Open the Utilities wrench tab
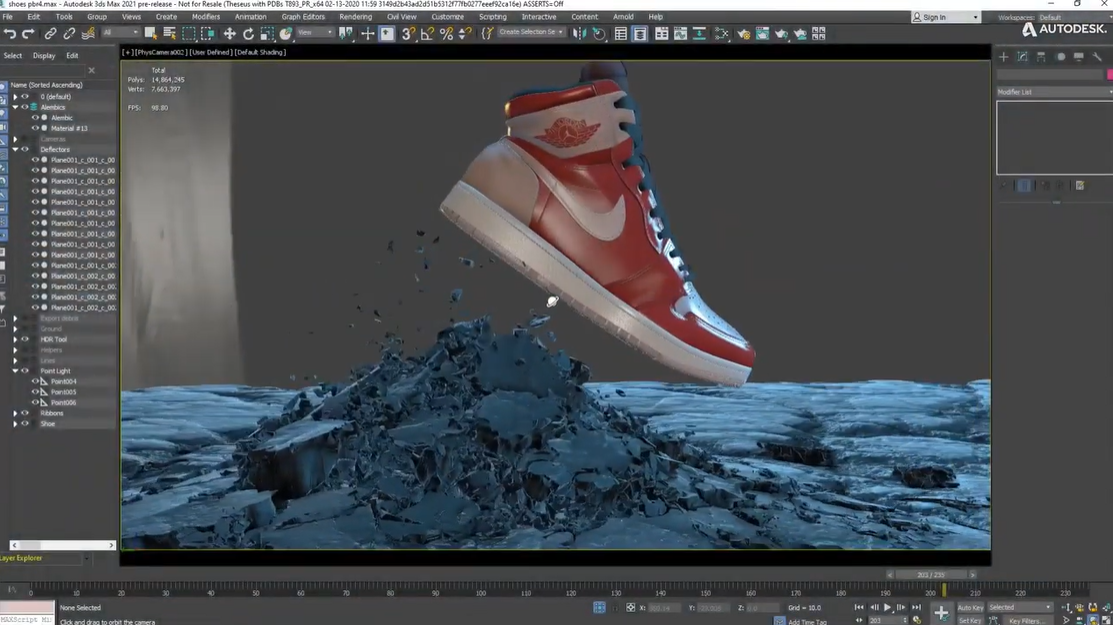The image size is (1113, 625). coord(1097,57)
